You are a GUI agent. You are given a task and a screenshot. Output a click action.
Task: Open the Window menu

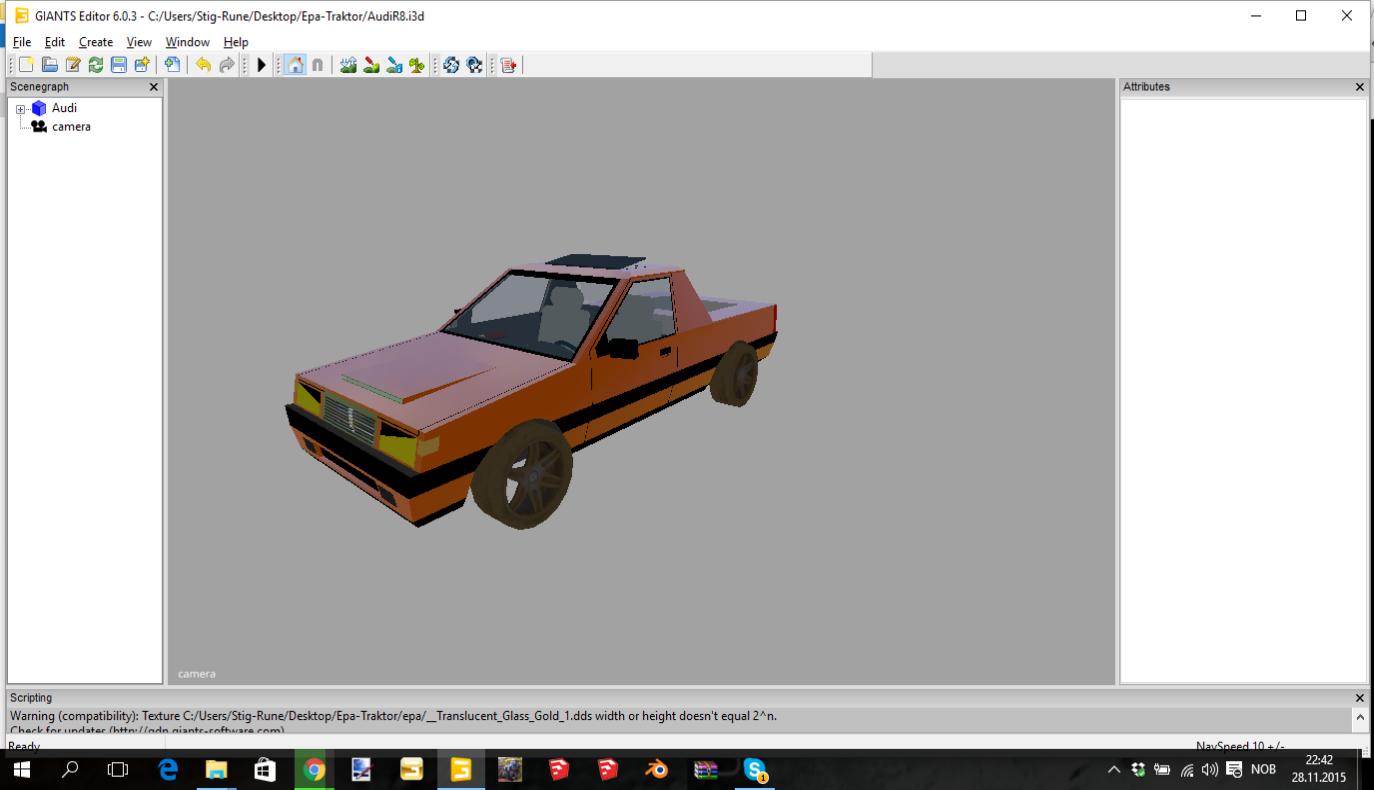[x=187, y=42]
